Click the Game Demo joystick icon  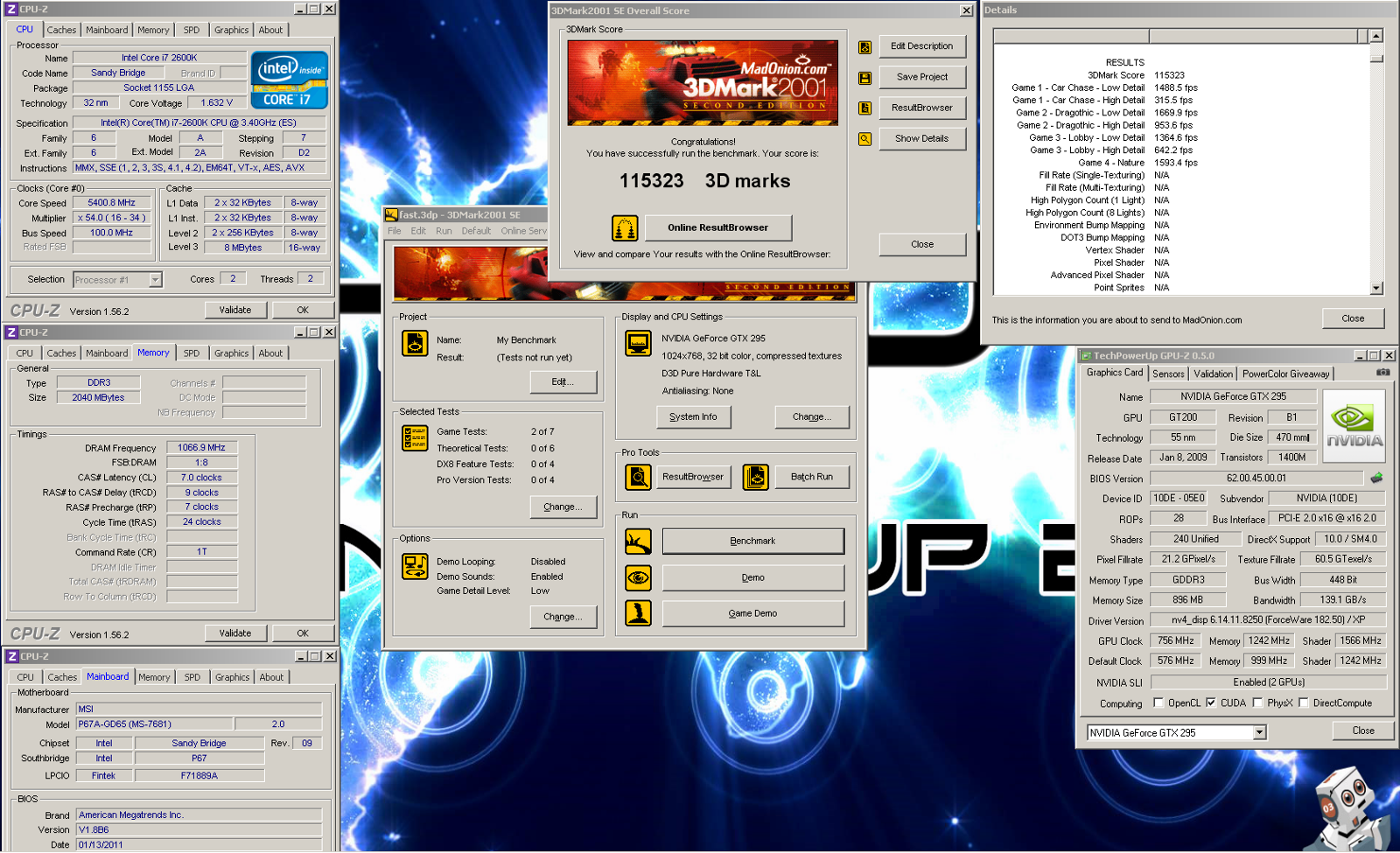(x=638, y=613)
